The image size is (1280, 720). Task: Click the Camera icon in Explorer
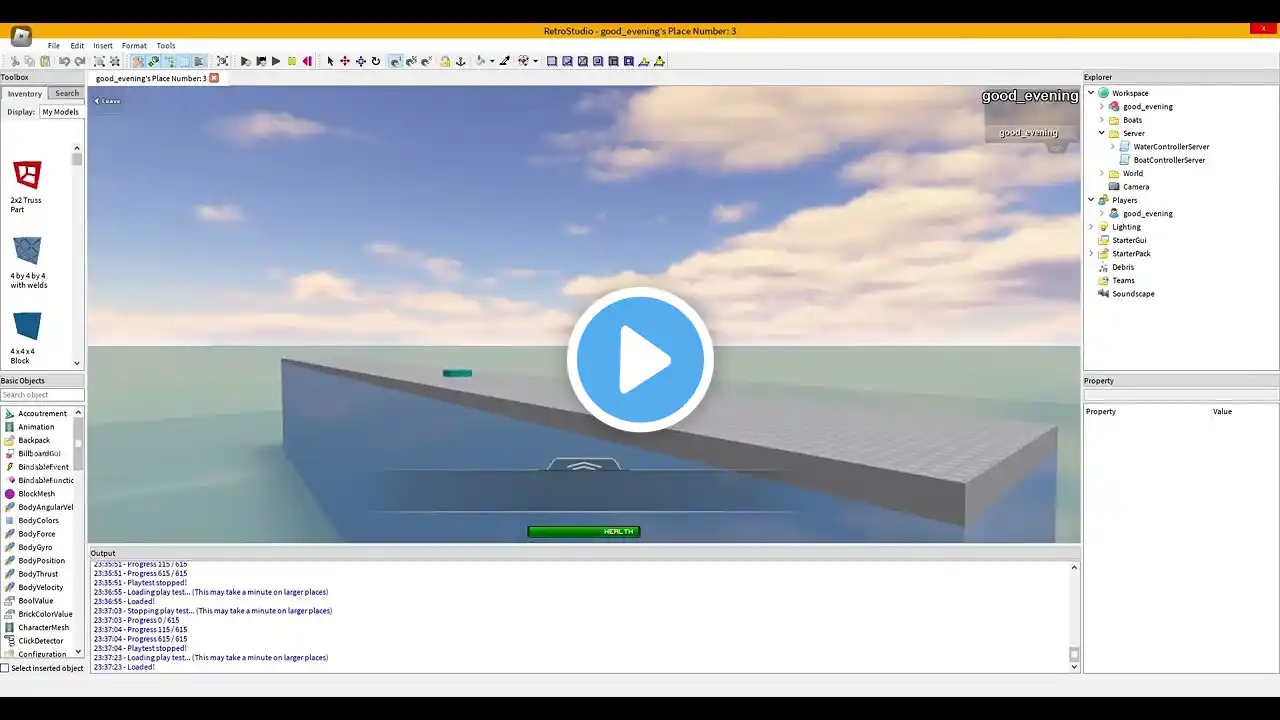[1115, 187]
